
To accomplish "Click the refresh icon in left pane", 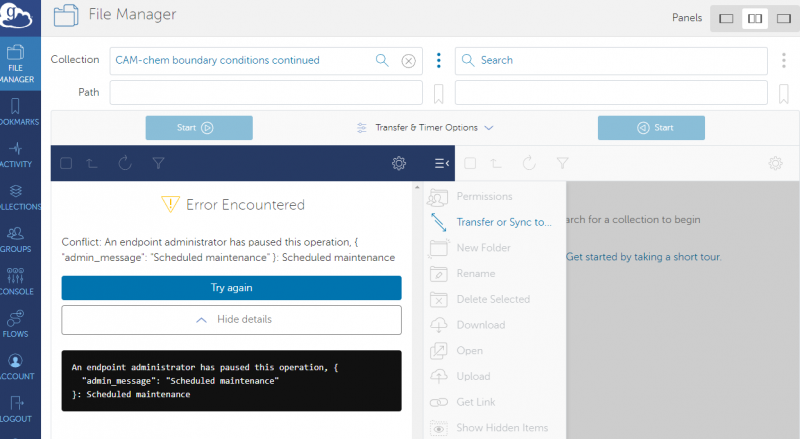I will [125, 163].
